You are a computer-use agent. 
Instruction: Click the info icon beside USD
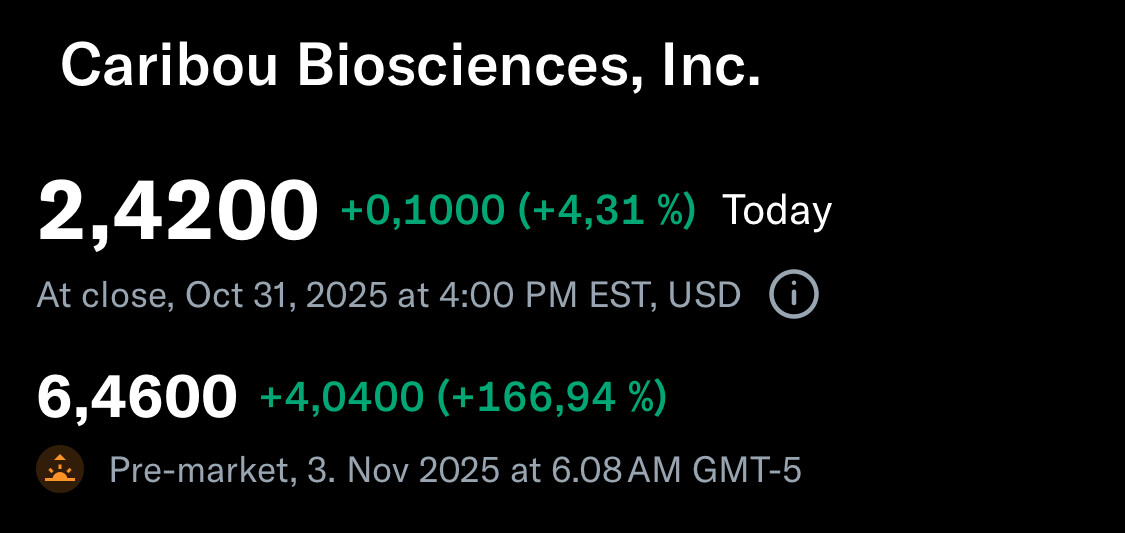[x=794, y=295]
